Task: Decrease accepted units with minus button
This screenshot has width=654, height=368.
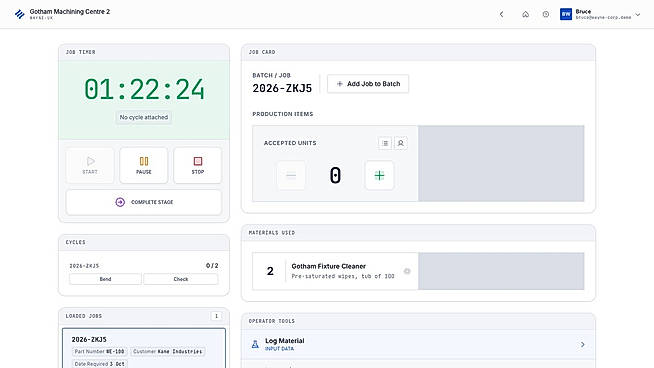Action: click(291, 175)
